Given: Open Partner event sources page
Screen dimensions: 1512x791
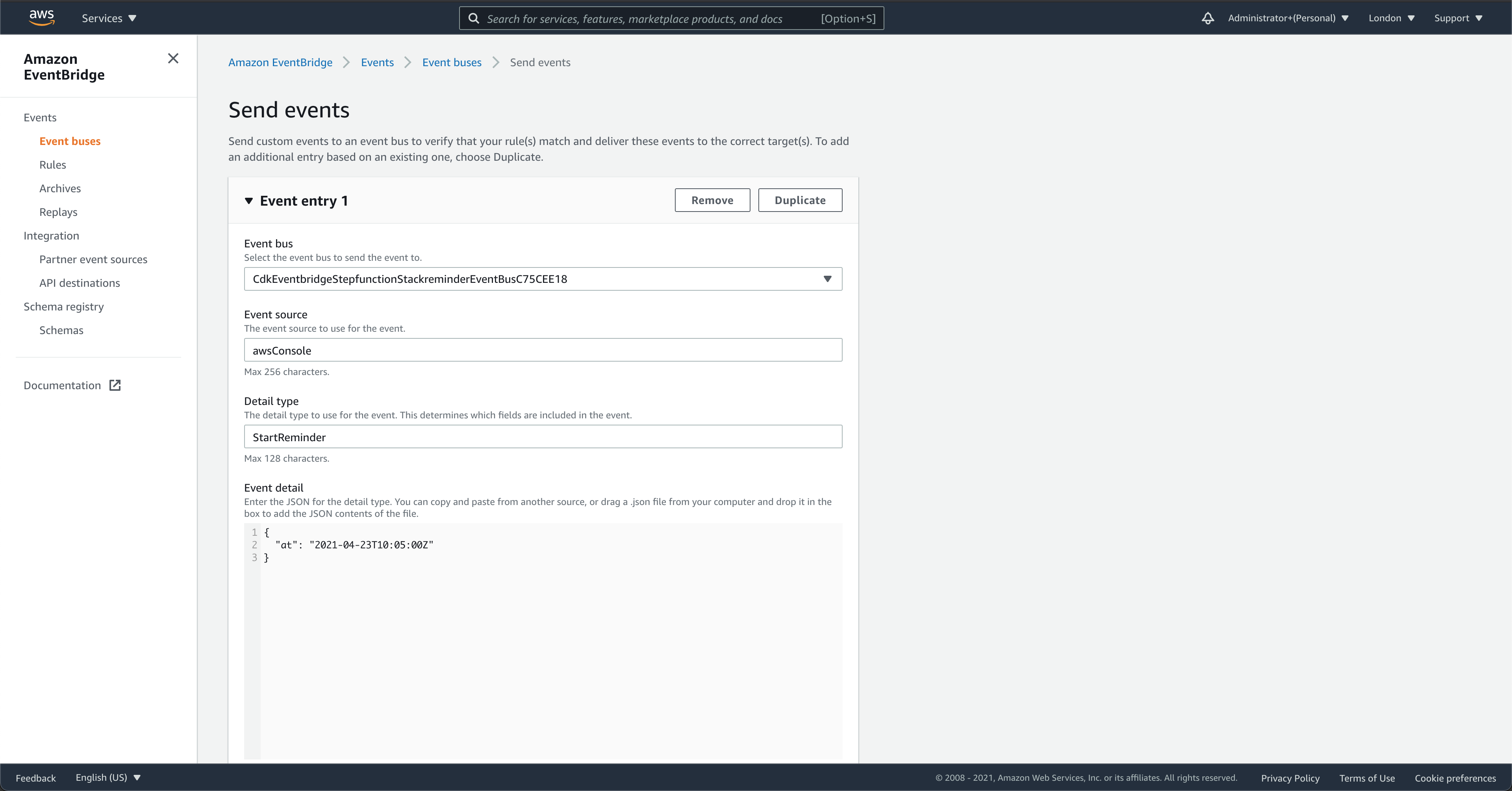Looking at the screenshot, I should tap(93, 259).
